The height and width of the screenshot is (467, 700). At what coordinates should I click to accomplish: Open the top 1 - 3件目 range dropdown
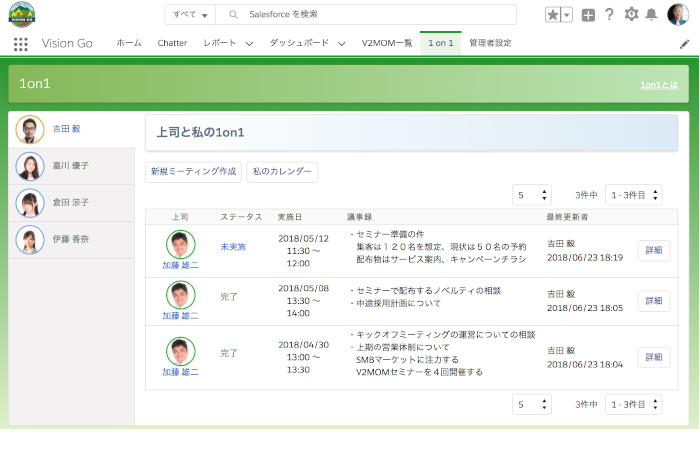point(633,195)
